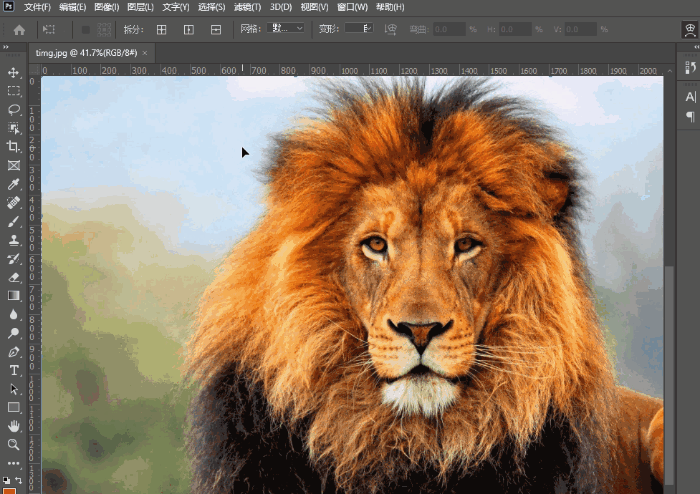
Task: Choose the Gradient tool
Action: tap(14, 296)
